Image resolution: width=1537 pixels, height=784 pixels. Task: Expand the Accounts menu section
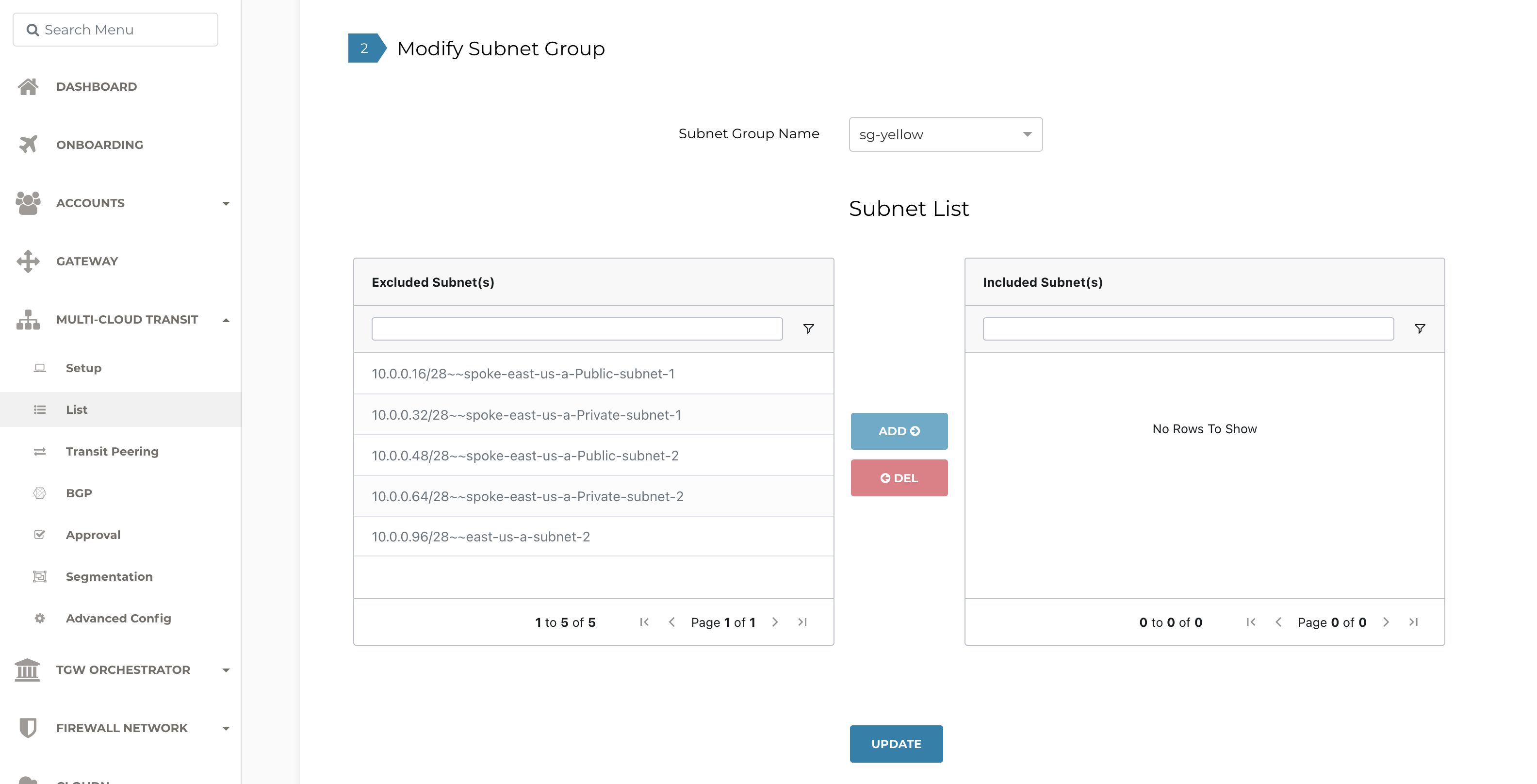[226, 203]
